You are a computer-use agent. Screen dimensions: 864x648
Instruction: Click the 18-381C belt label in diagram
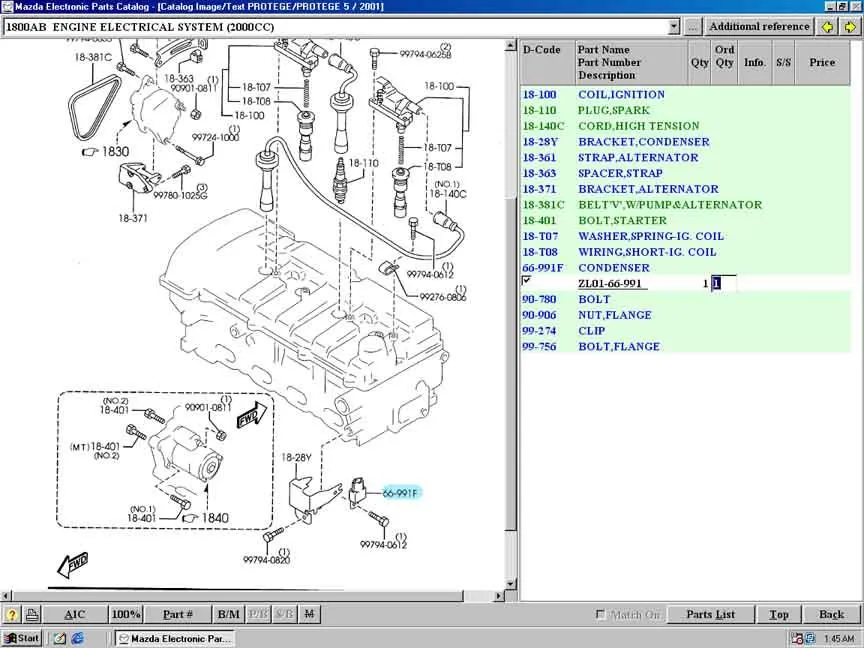pyautogui.click(x=93, y=57)
